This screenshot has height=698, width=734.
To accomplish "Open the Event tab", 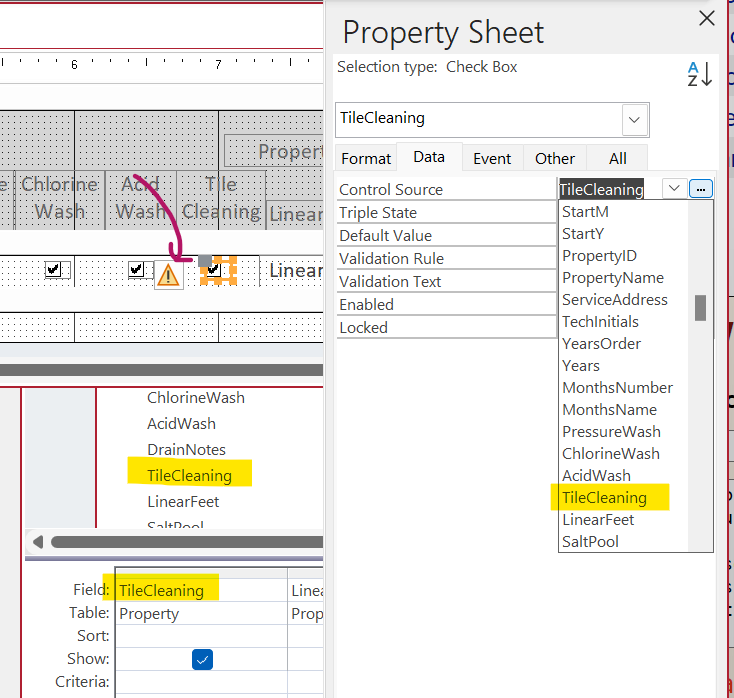I will click(492, 158).
